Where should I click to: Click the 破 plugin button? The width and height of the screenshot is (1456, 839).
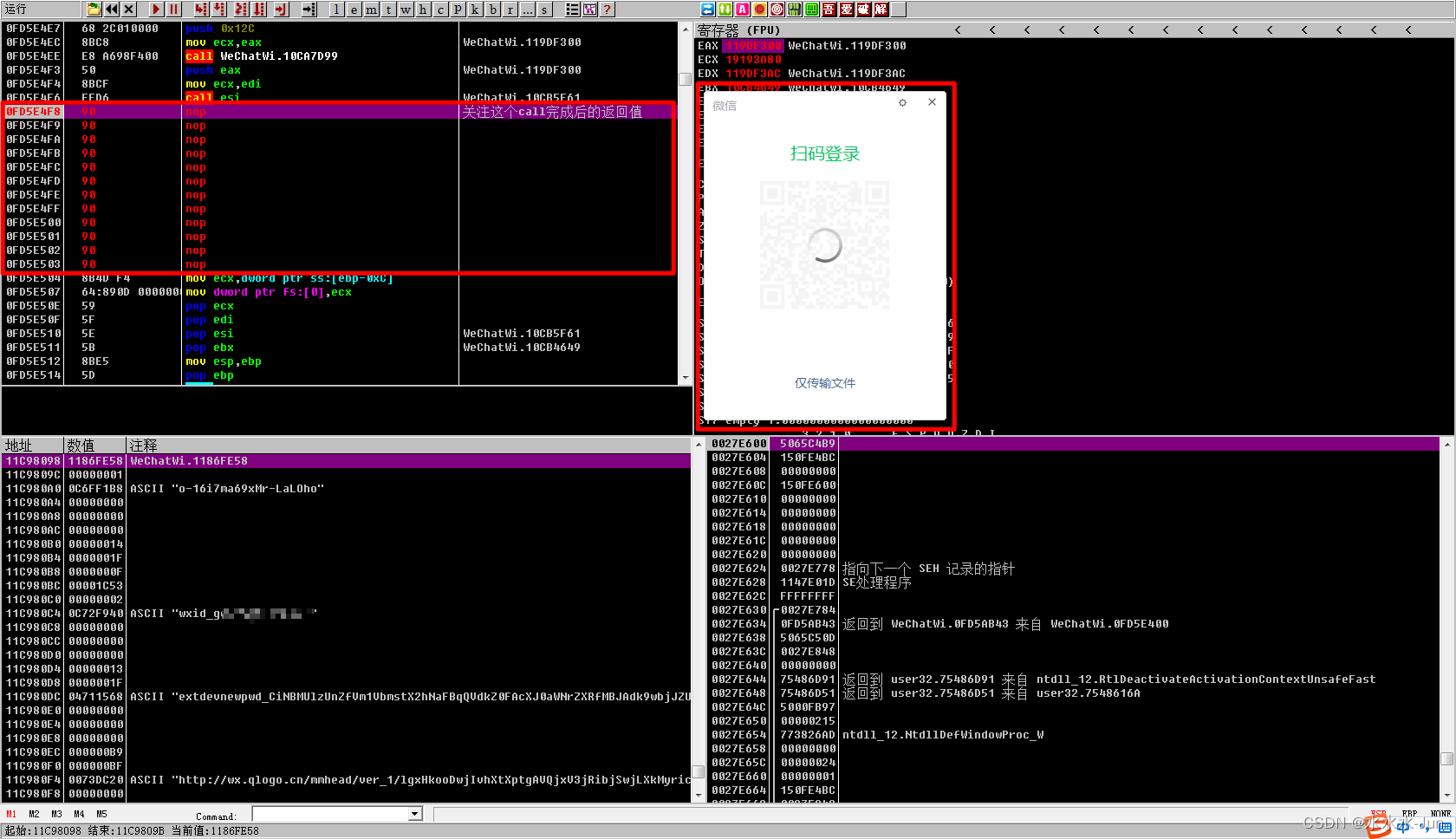click(x=864, y=10)
